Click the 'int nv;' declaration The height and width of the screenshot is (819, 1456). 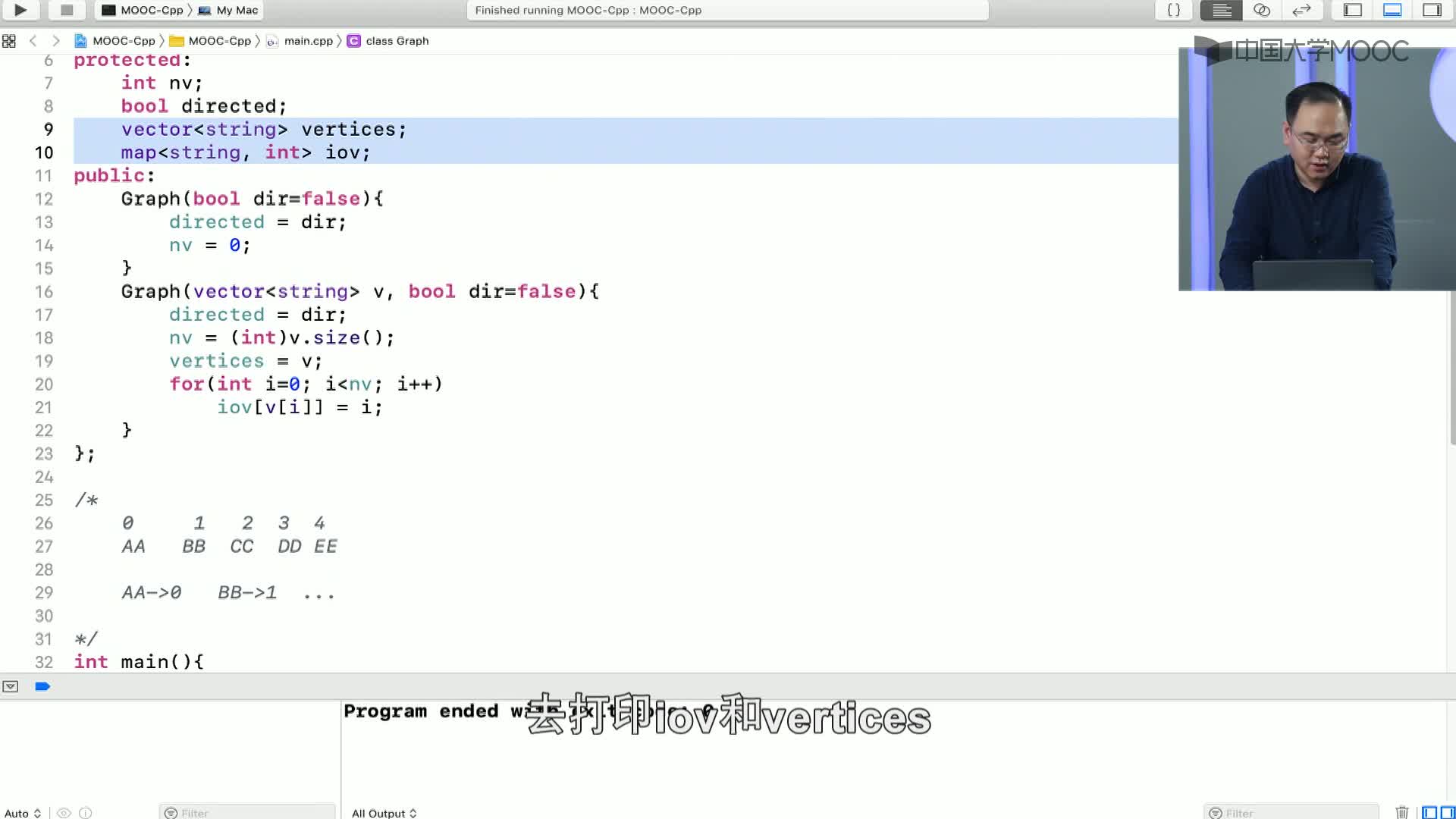pyautogui.click(x=162, y=83)
